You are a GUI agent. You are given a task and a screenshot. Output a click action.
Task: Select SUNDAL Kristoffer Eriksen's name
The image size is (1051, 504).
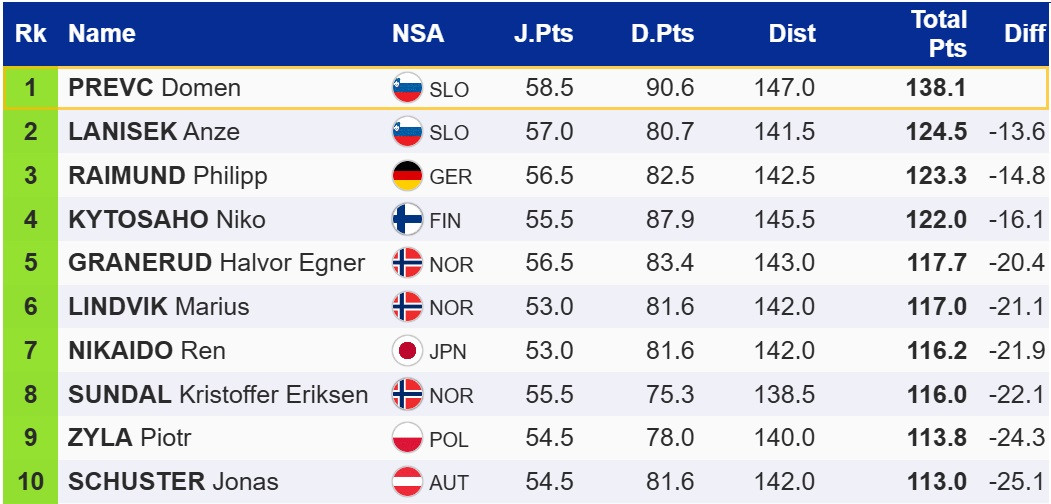coord(218,394)
